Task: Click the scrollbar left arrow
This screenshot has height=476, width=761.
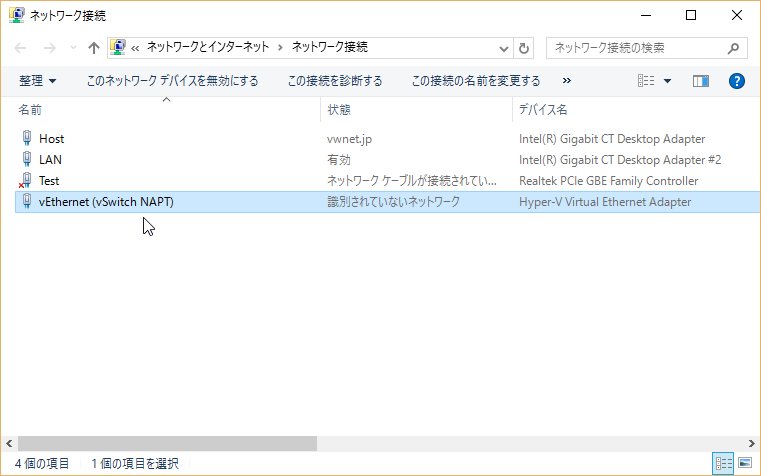Action: (9, 443)
